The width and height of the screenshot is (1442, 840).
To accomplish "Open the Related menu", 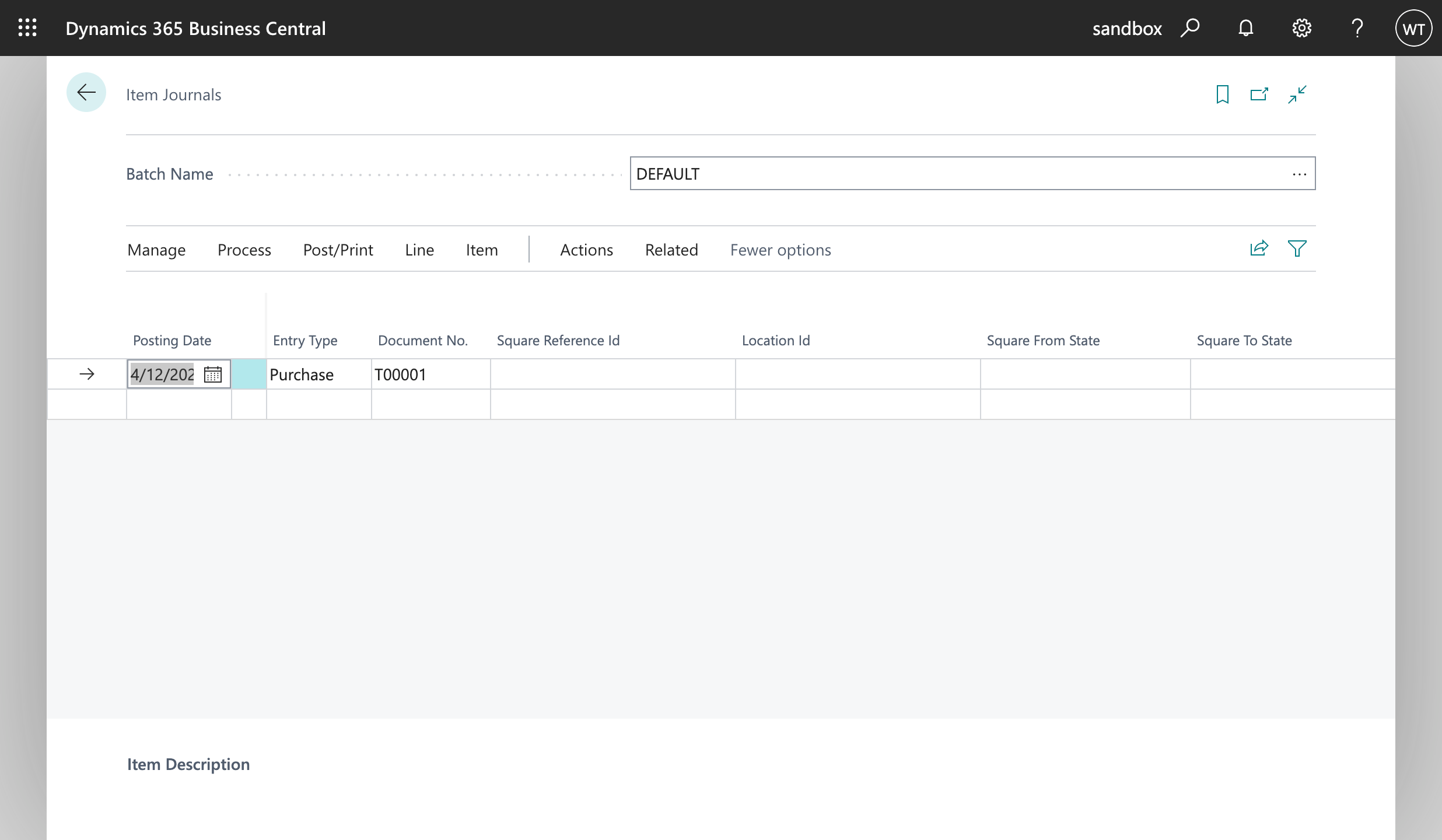I will tap(671, 250).
